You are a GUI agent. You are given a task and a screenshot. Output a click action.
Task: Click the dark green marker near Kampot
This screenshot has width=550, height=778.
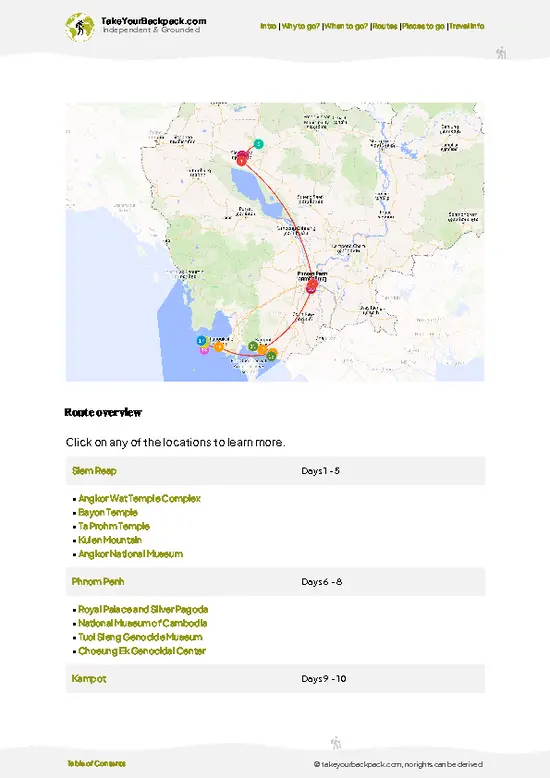(x=271, y=355)
